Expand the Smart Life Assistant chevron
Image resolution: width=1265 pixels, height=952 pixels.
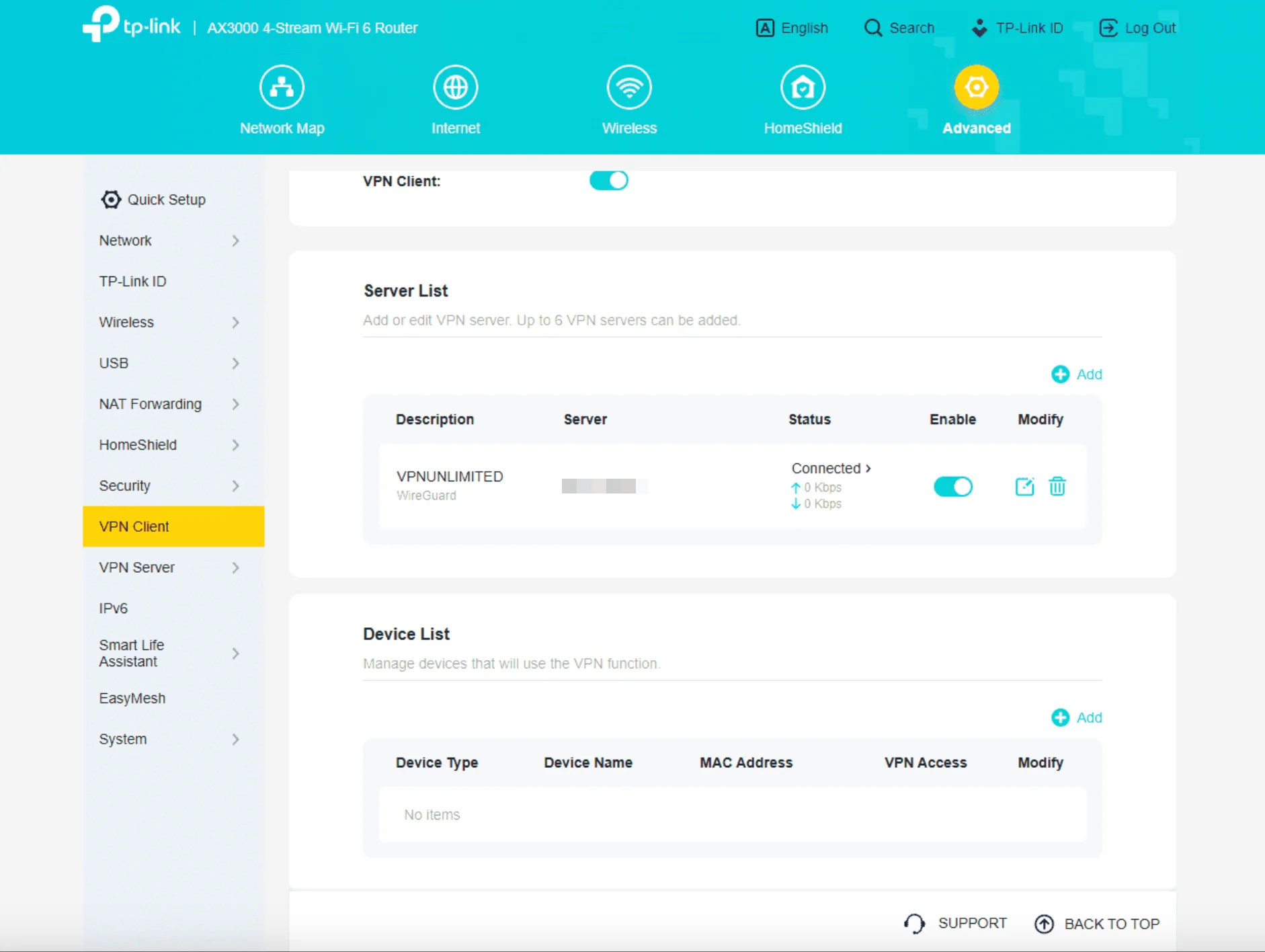click(x=235, y=653)
